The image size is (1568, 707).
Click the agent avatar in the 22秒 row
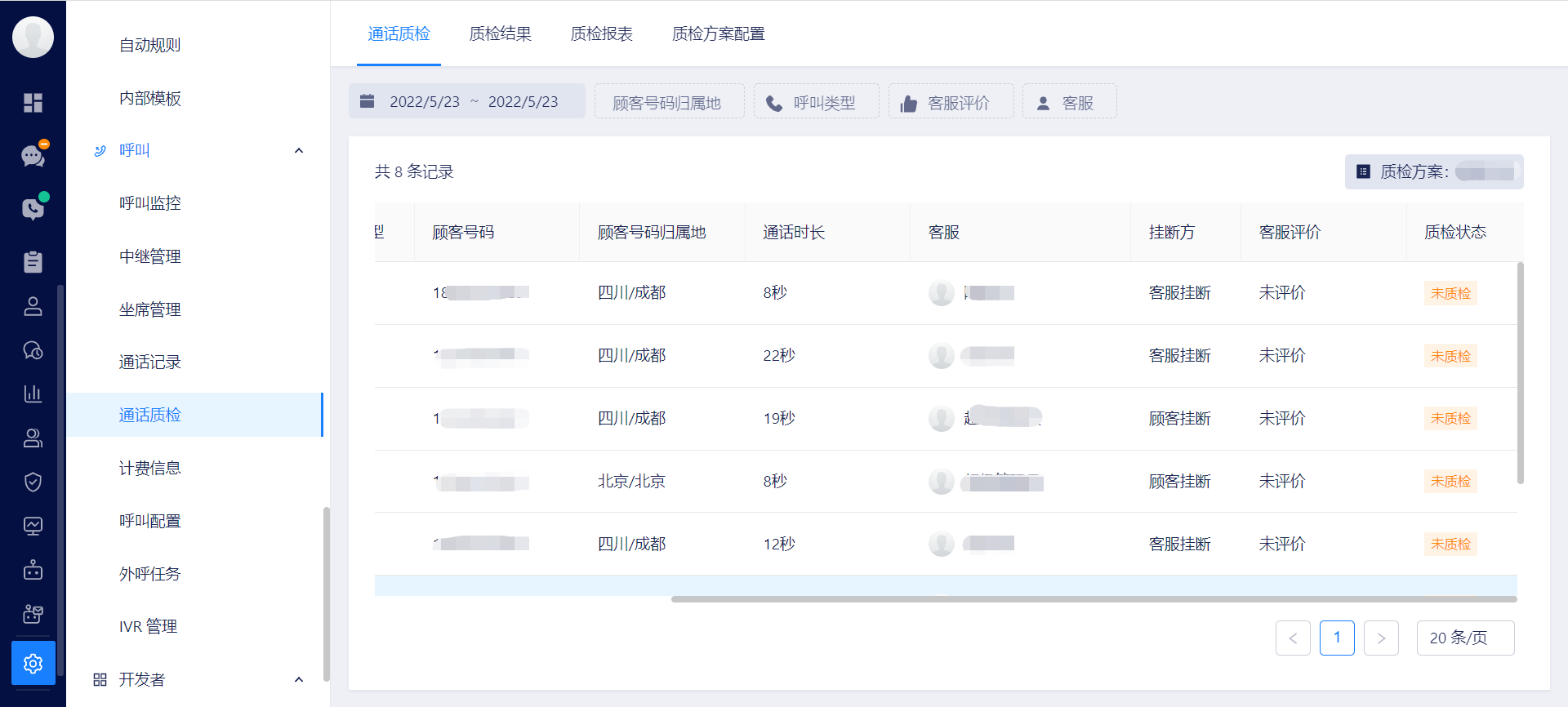tap(942, 356)
